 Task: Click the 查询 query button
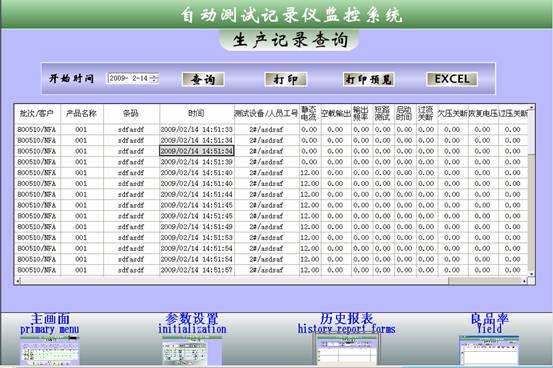(x=203, y=79)
